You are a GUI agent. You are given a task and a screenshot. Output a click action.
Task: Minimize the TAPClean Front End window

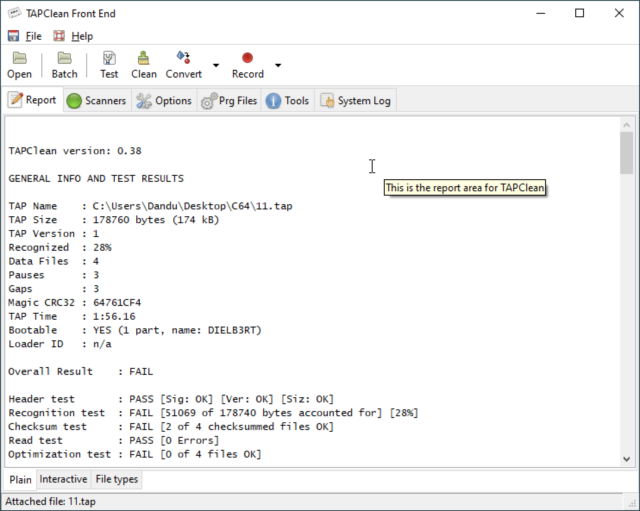[541, 13]
